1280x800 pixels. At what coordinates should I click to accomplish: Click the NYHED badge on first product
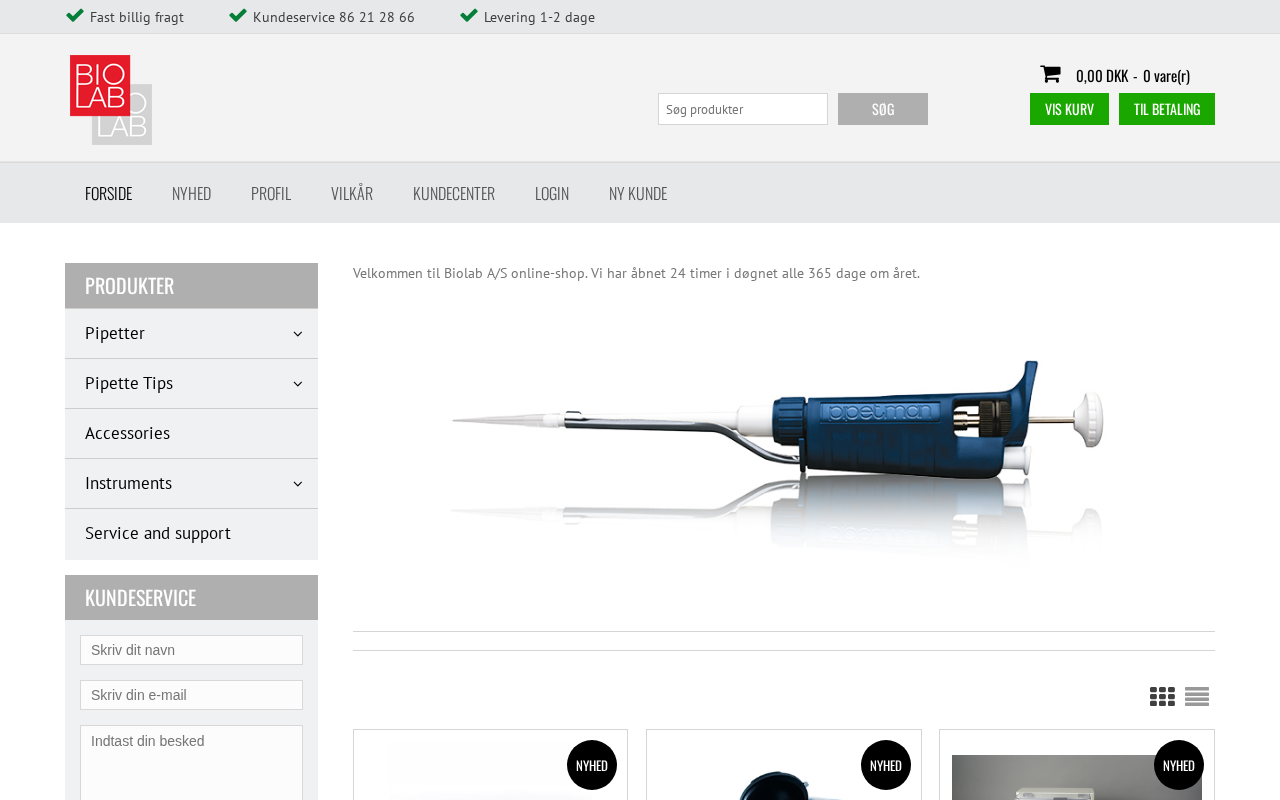pyautogui.click(x=592, y=765)
